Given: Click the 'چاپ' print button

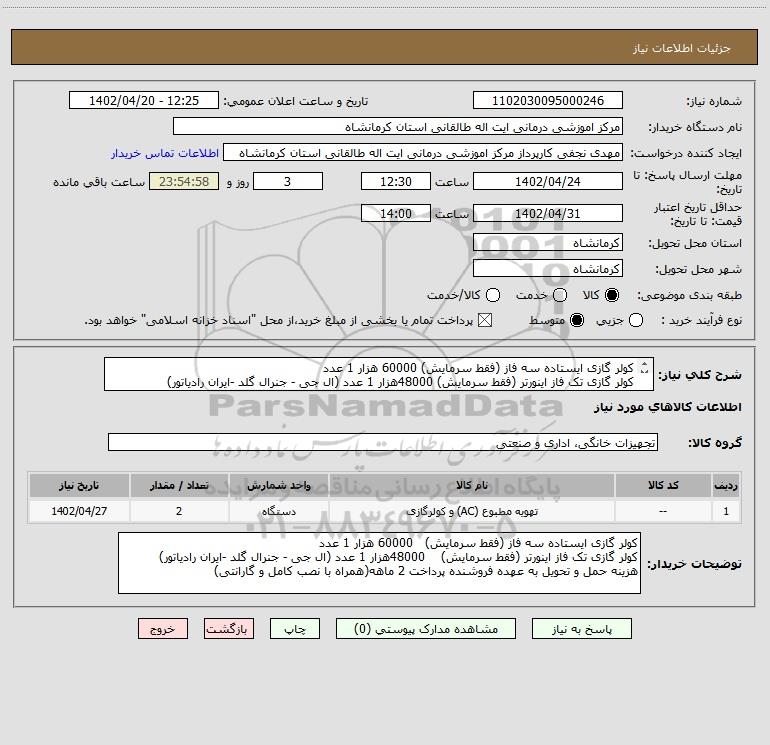Looking at the screenshot, I should 295,629.
